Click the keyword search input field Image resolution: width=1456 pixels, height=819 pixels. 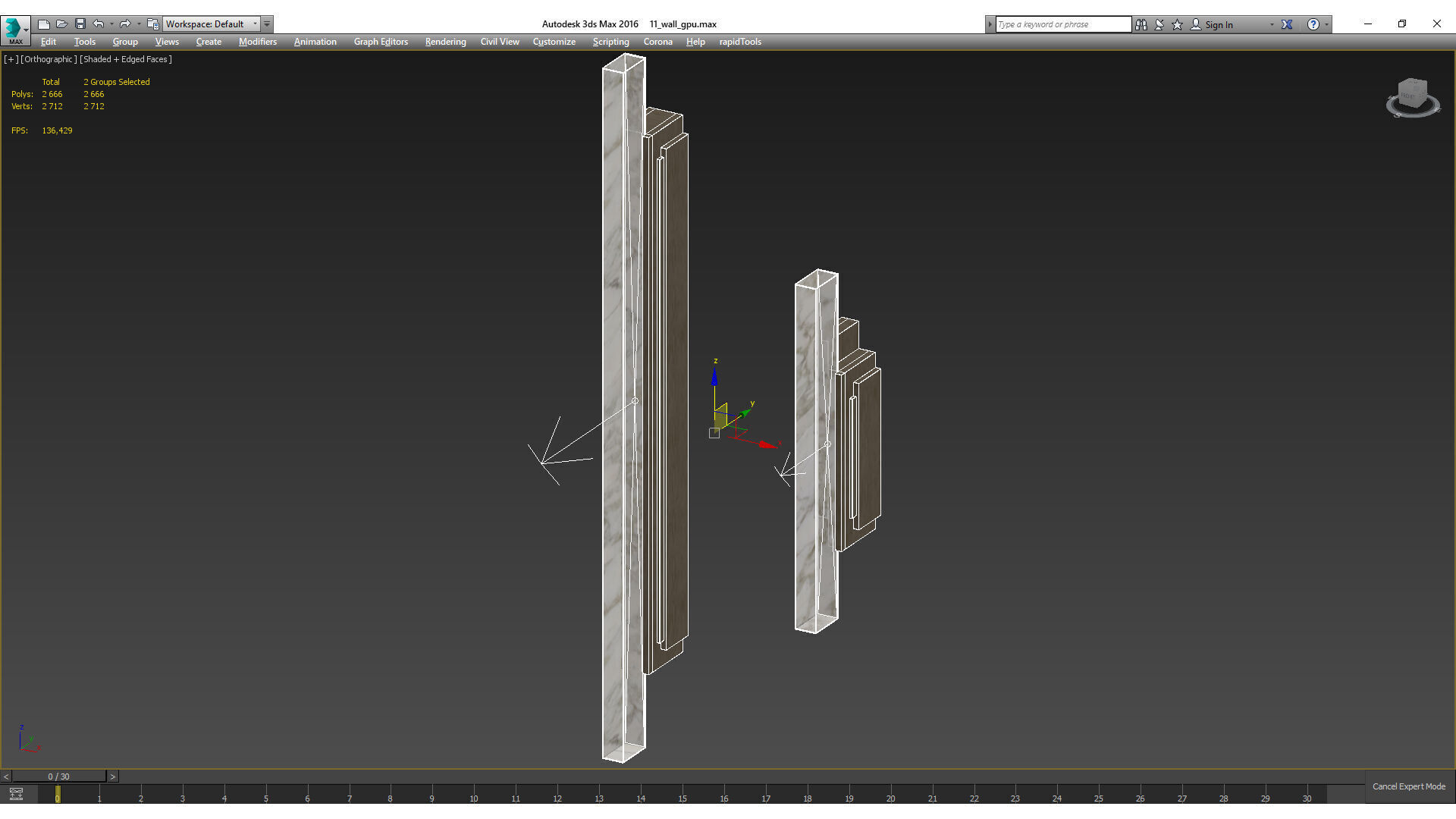point(1063,24)
